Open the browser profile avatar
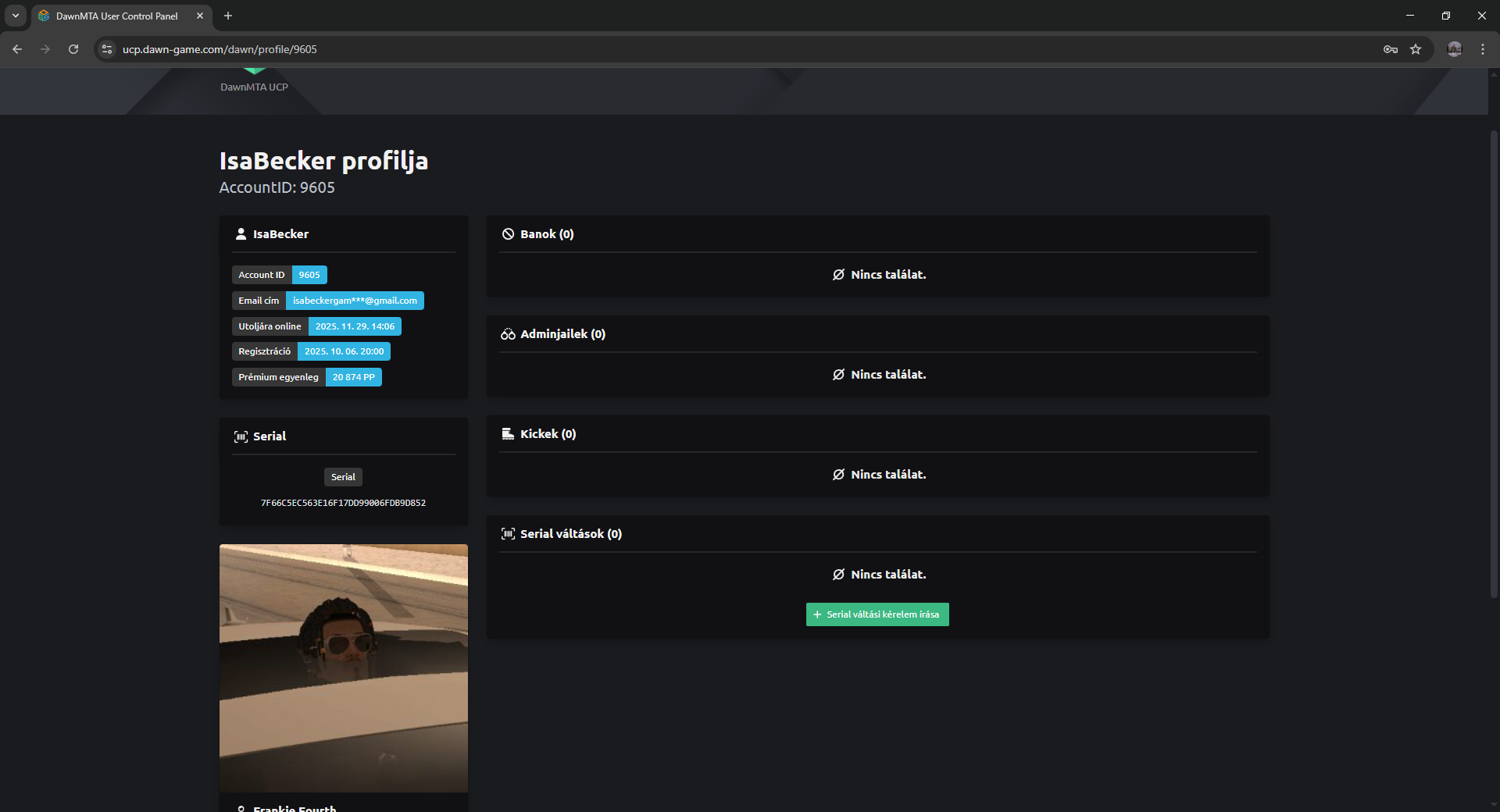 pos(1454,48)
